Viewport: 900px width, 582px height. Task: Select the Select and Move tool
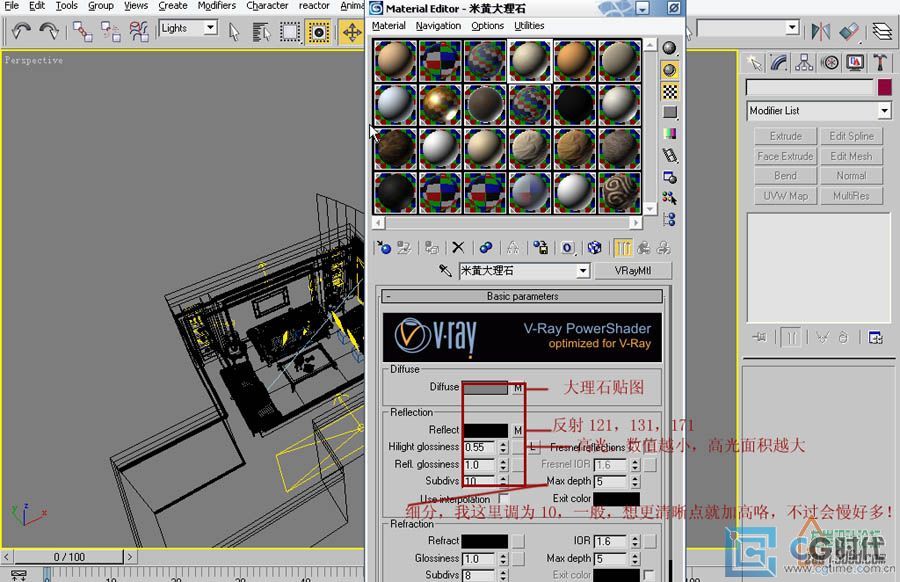[x=352, y=32]
